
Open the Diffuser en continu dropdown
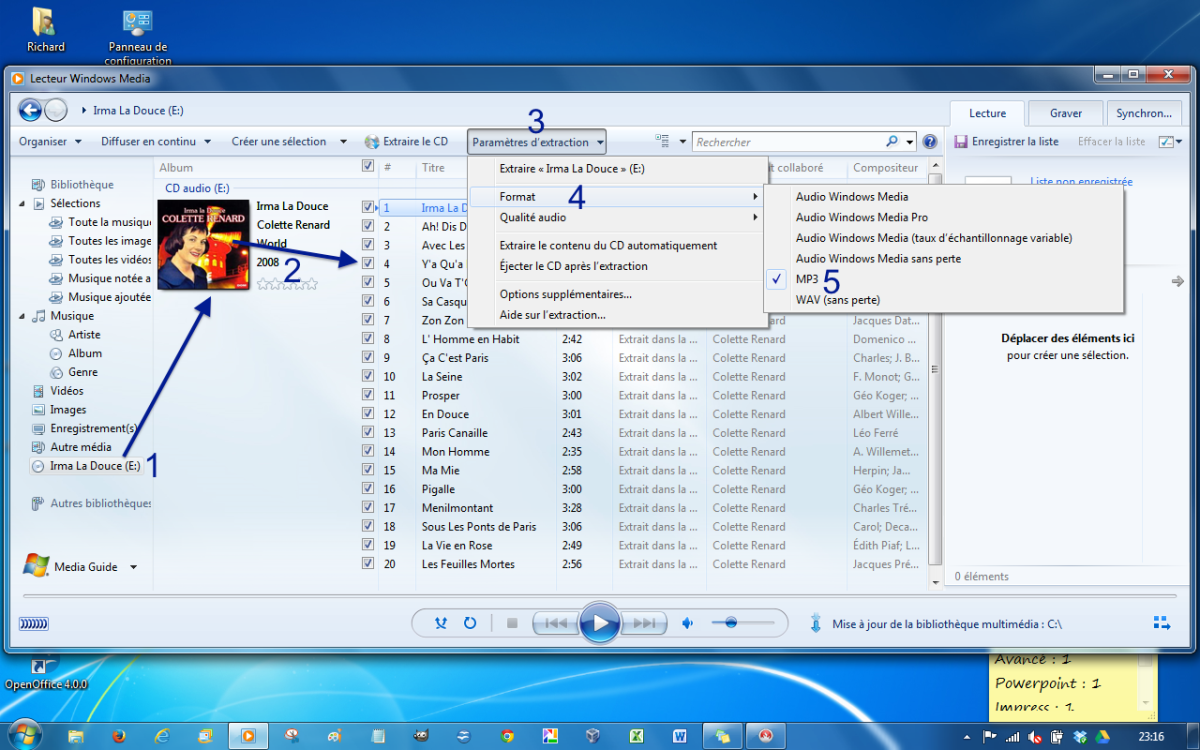click(x=156, y=142)
